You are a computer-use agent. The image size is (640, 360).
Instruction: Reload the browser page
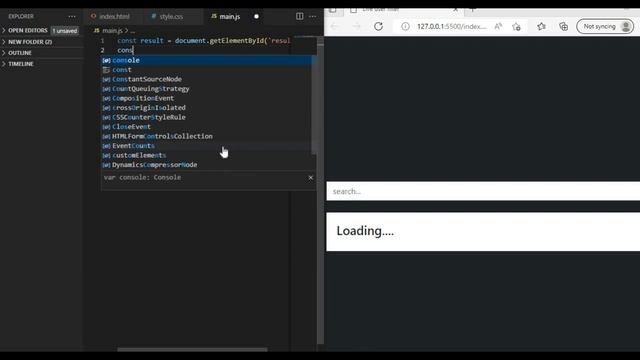[x=378, y=27]
